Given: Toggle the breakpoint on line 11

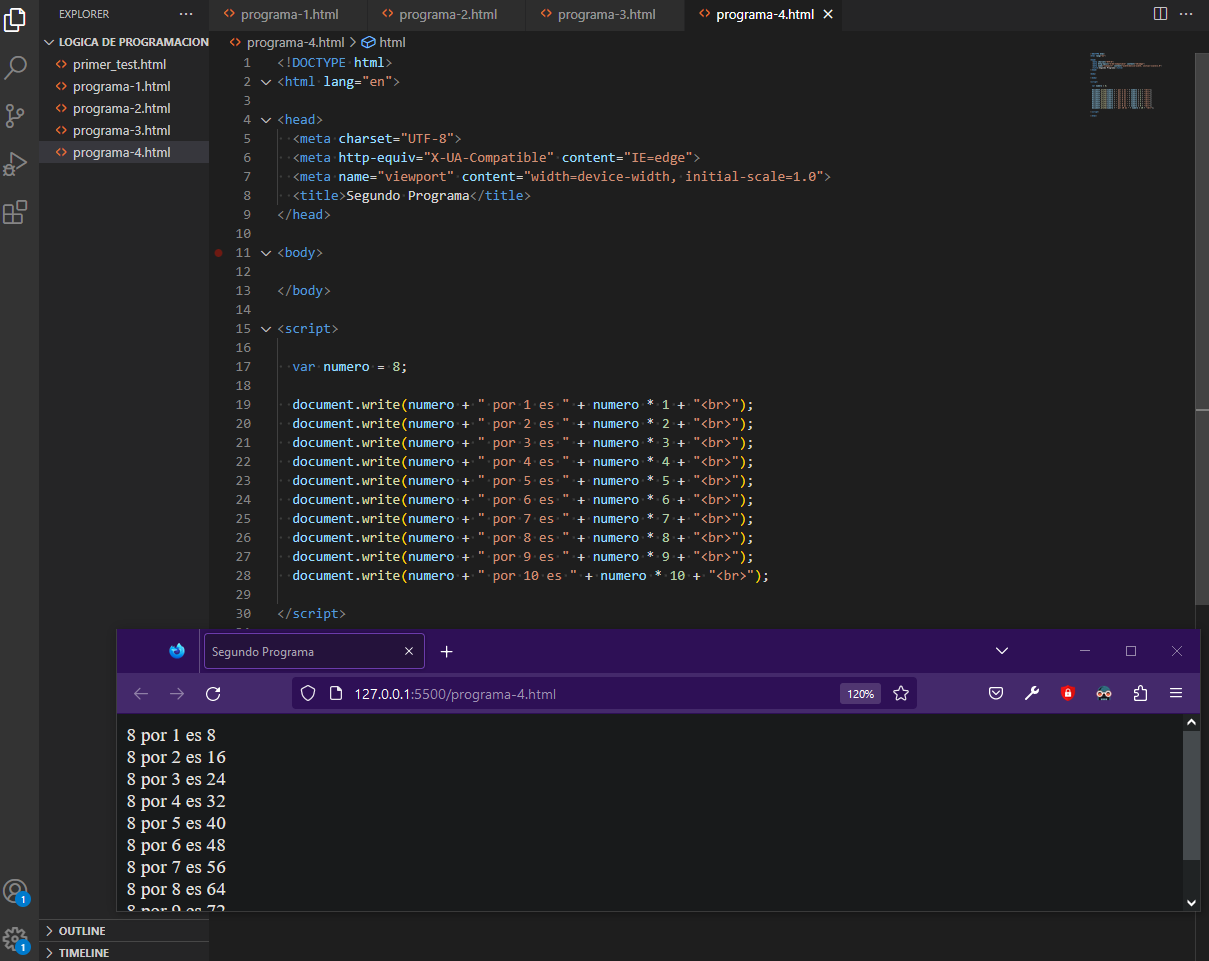Looking at the screenshot, I should pos(218,253).
